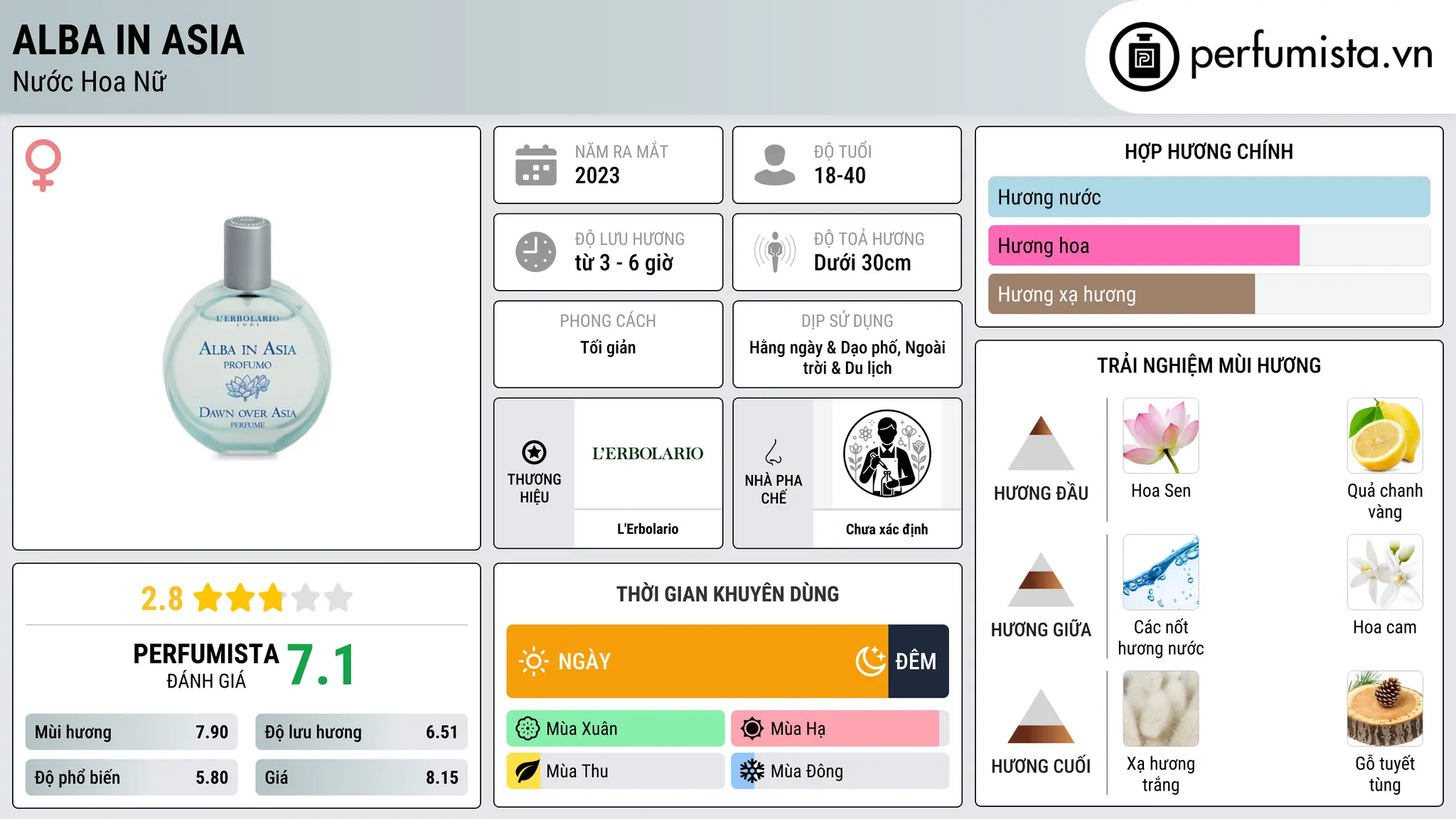Click the dark Đêm nighttime segment
1456x819 pixels.
click(x=919, y=661)
